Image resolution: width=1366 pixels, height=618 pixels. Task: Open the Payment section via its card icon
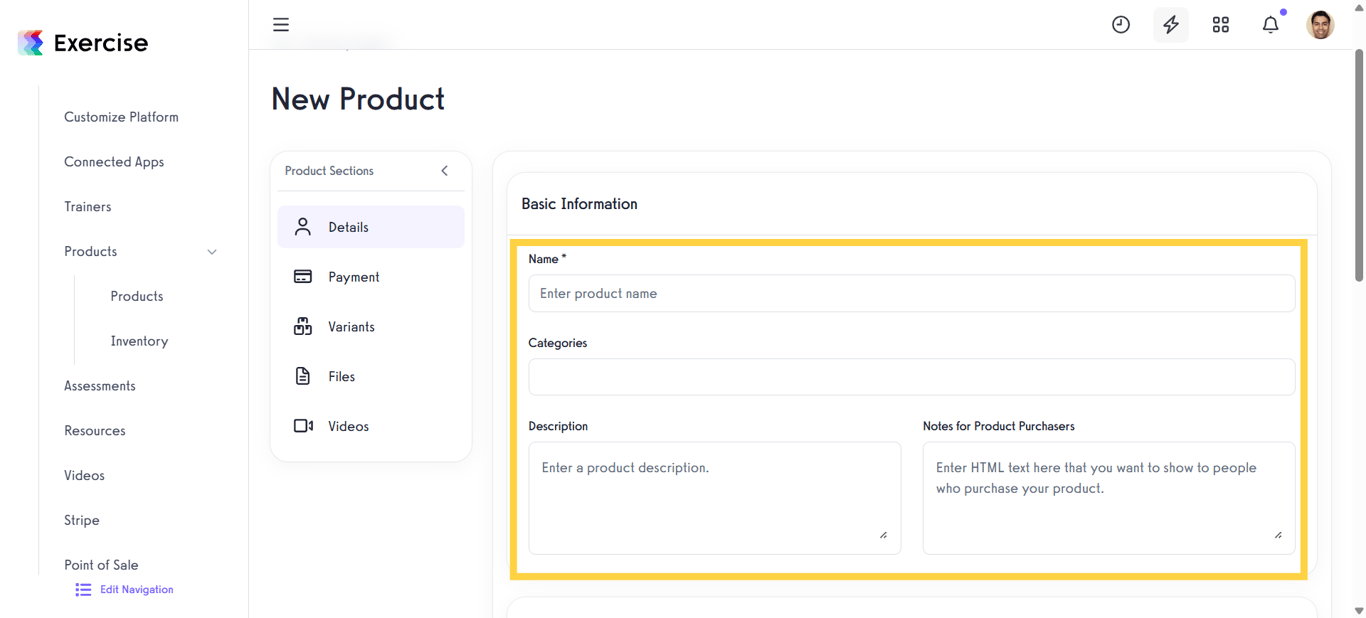[x=303, y=276]
